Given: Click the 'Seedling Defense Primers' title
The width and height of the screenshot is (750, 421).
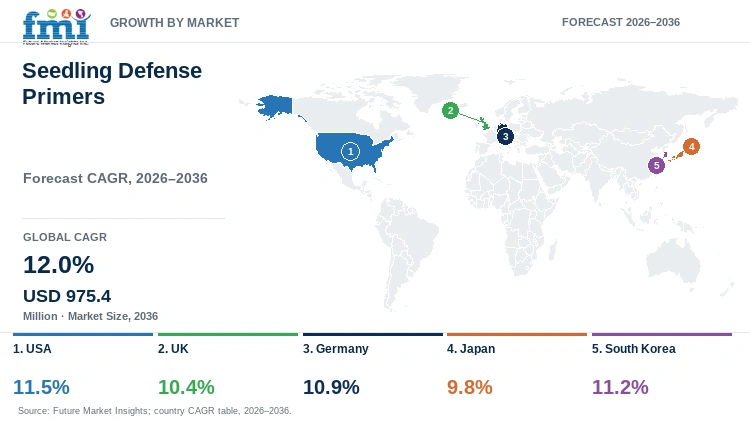Looking at the screenshot, I should click(112, 83).
